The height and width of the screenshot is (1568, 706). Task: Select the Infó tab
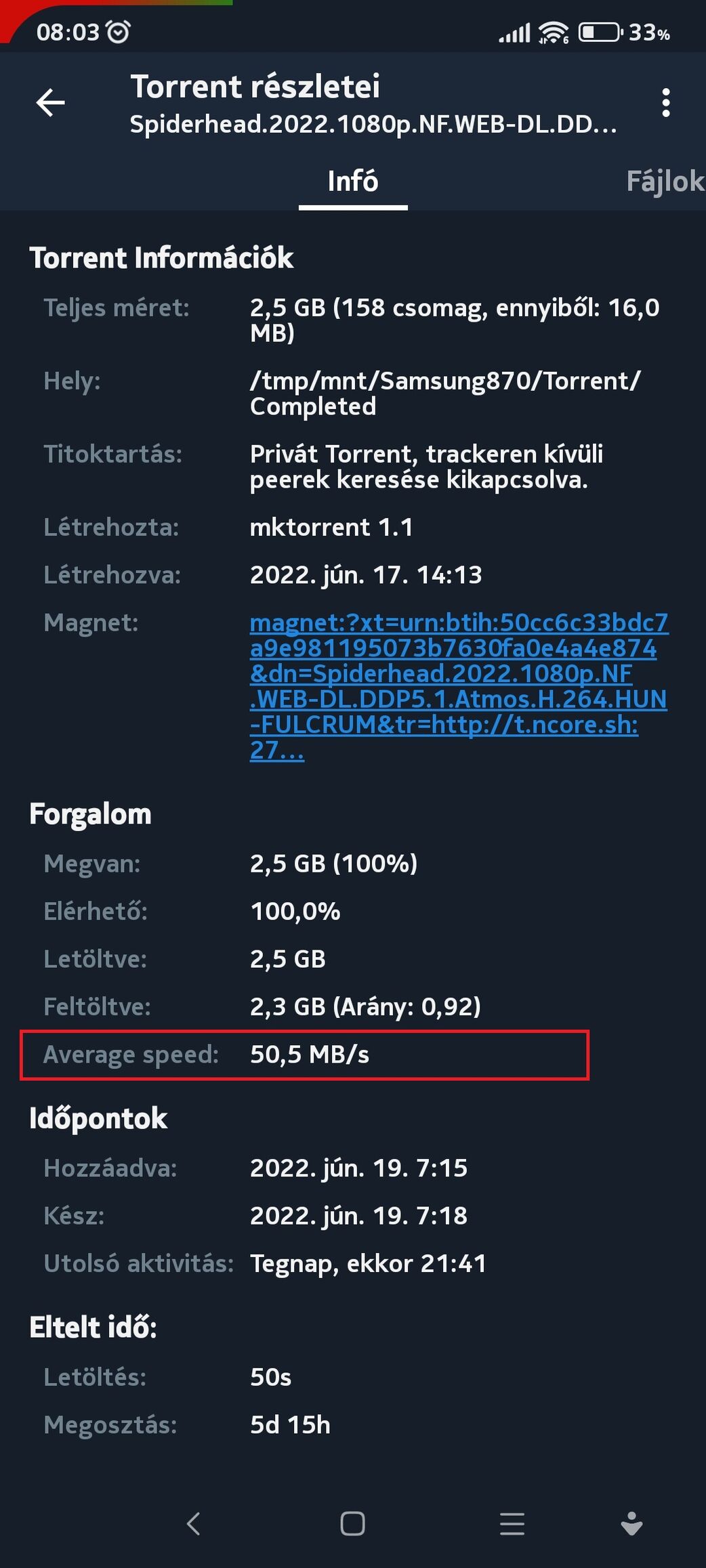coord(353,182)
